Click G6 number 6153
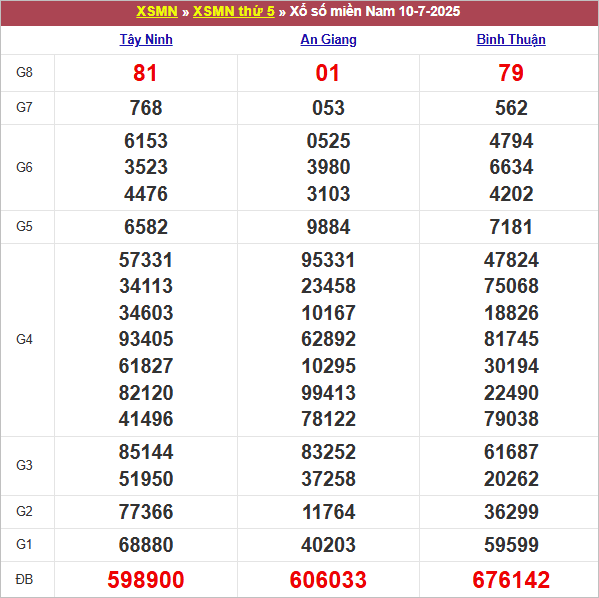Viewport: 599px width, 598px height. [x=146, y=141]
